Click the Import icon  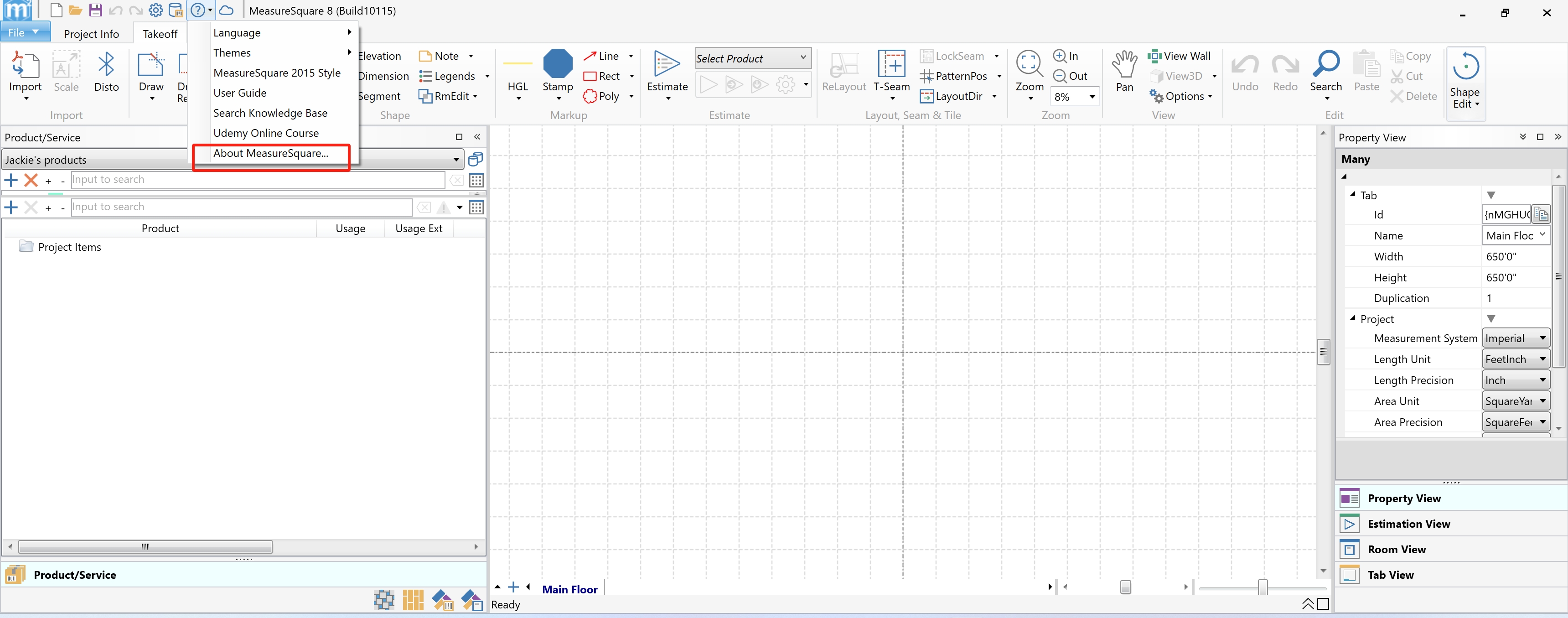click(x=25, y=66)
